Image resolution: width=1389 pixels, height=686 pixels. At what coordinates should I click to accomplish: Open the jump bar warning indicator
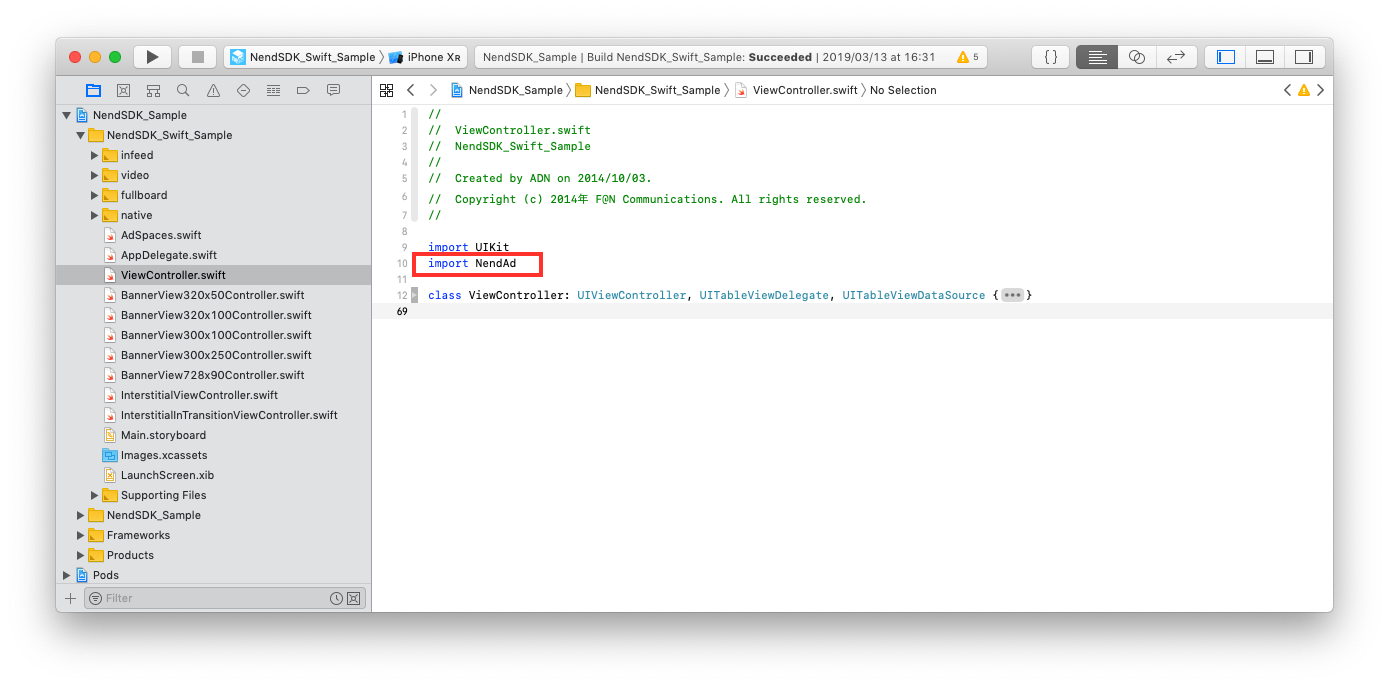coord(1304,90)
